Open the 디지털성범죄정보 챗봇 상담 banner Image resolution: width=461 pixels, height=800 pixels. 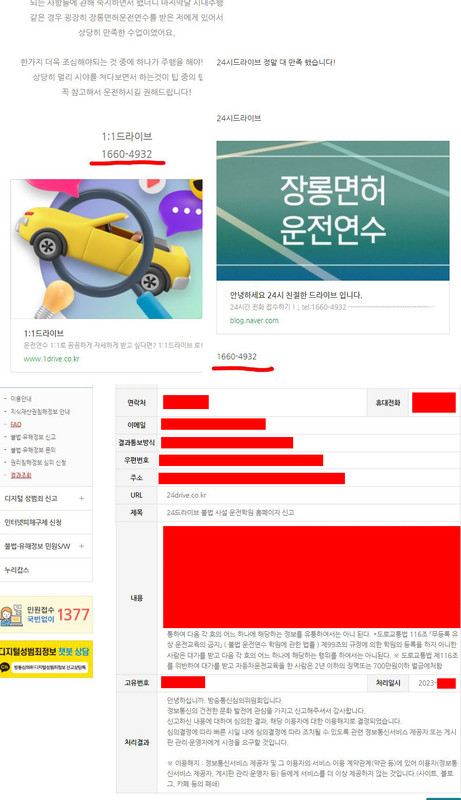(x=46, y=659)
